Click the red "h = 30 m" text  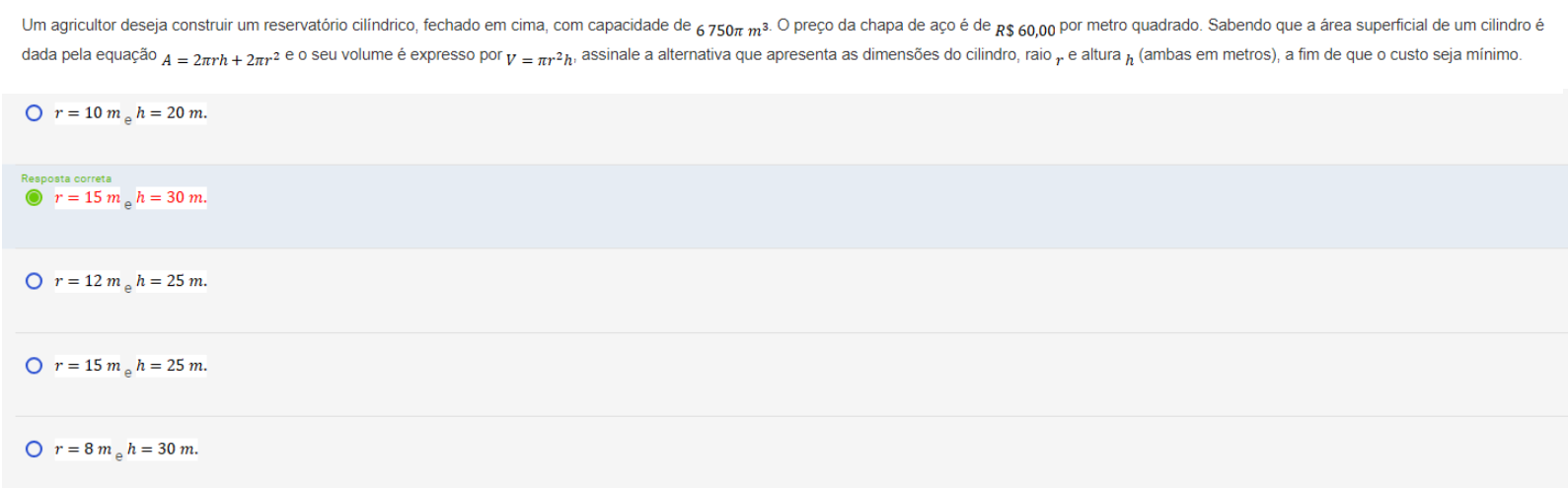[172, 197]
